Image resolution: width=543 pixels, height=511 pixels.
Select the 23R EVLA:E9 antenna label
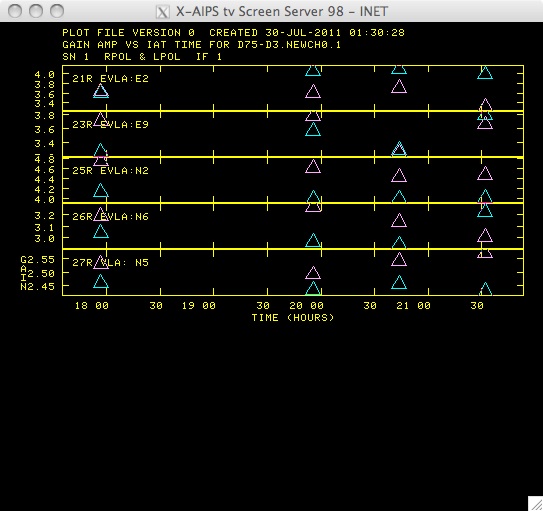(110, 125)
